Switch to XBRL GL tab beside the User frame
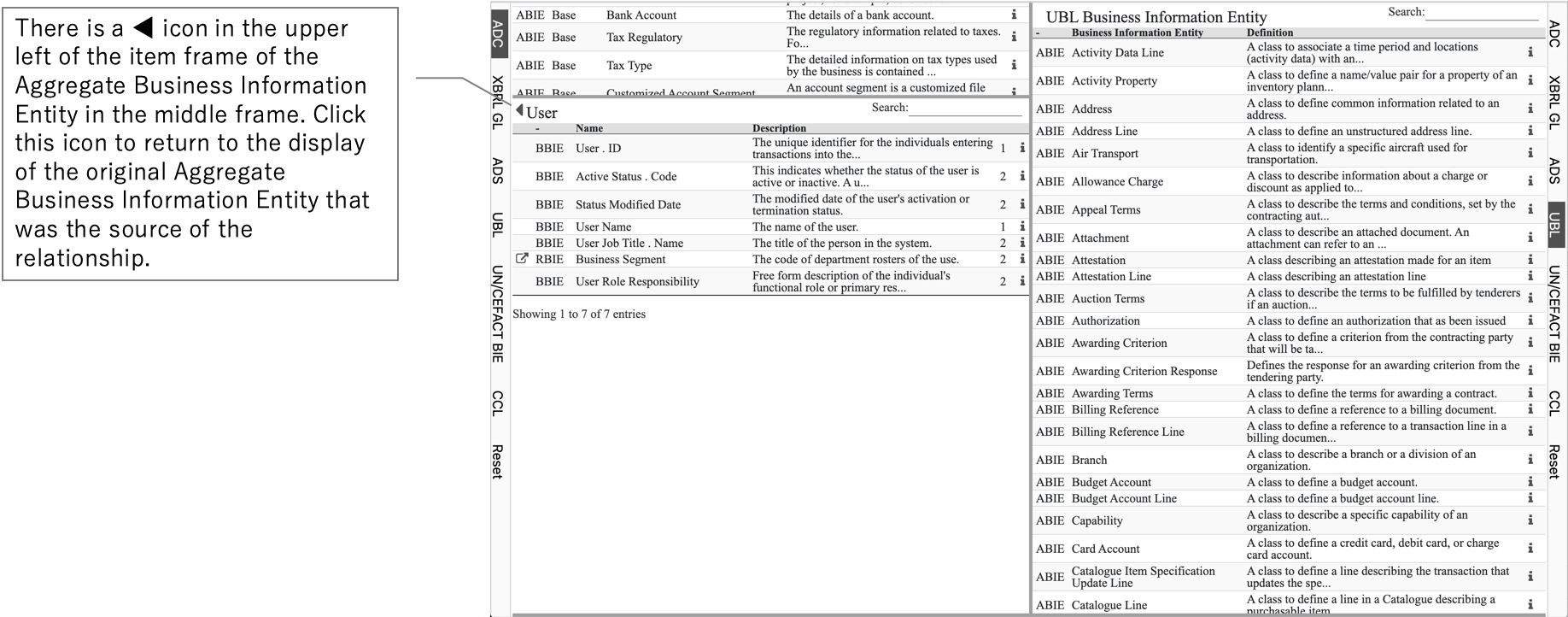 point(498,102)
